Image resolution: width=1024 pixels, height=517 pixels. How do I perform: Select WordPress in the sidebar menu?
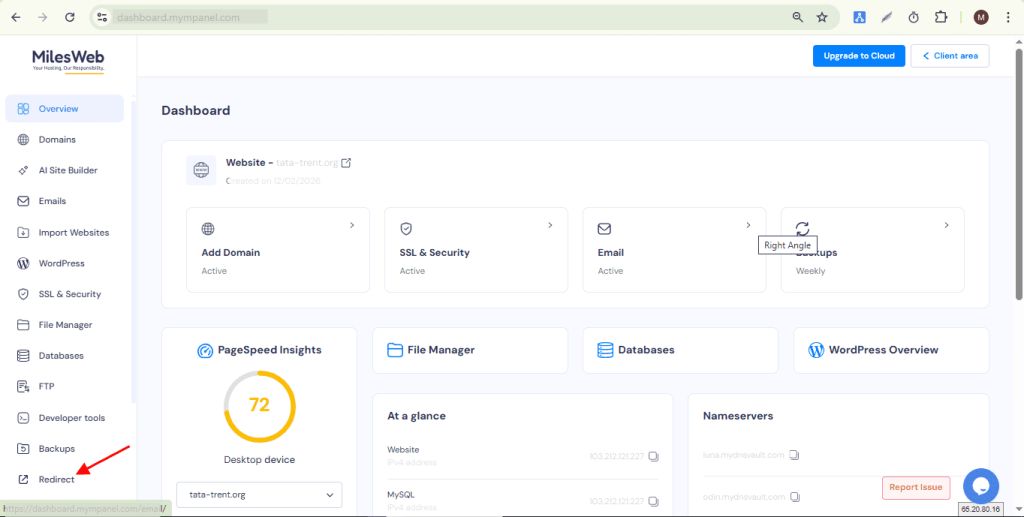pos(61,264)
